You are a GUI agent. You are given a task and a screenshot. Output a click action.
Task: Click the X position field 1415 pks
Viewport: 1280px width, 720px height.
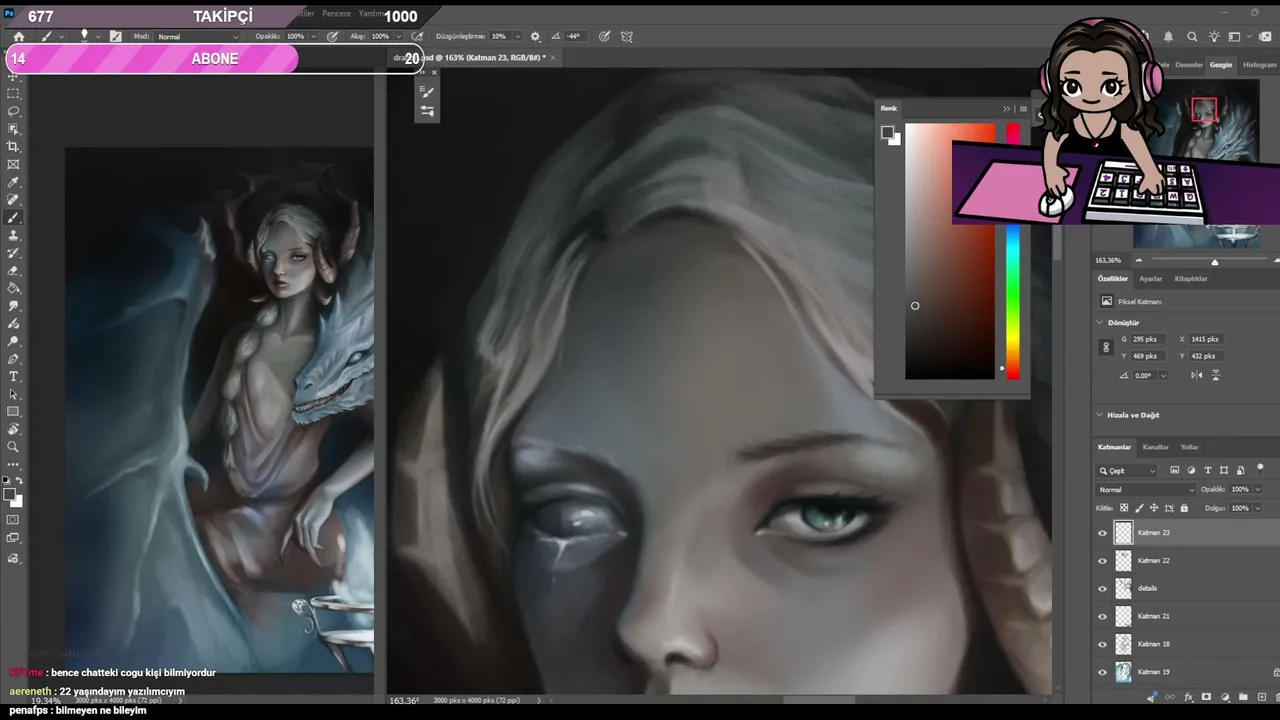pyautogui.click(x=1207, y=339)
